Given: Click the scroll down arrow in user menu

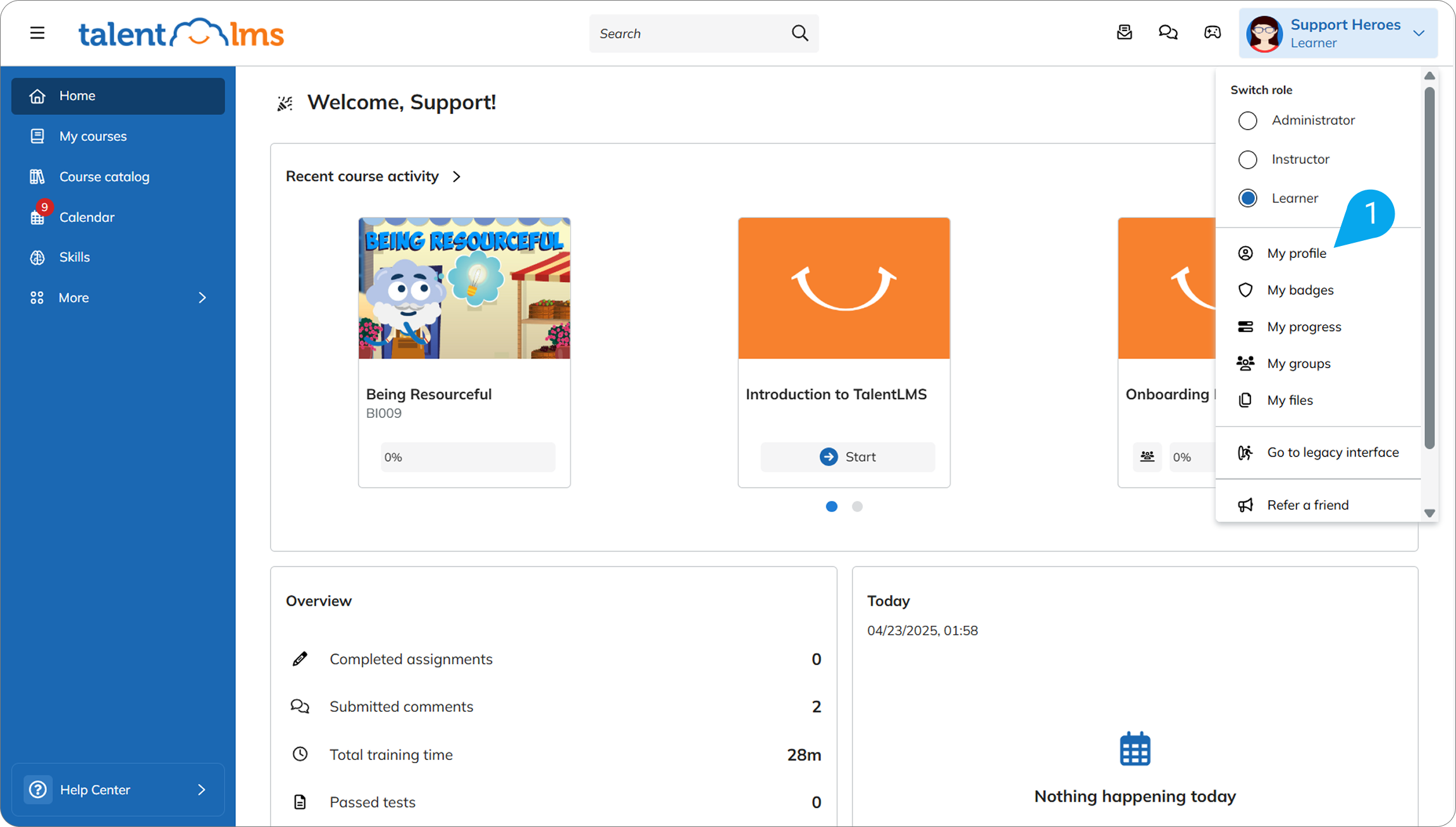Looking at the screenshot, I should click(x=1429, y=513).
